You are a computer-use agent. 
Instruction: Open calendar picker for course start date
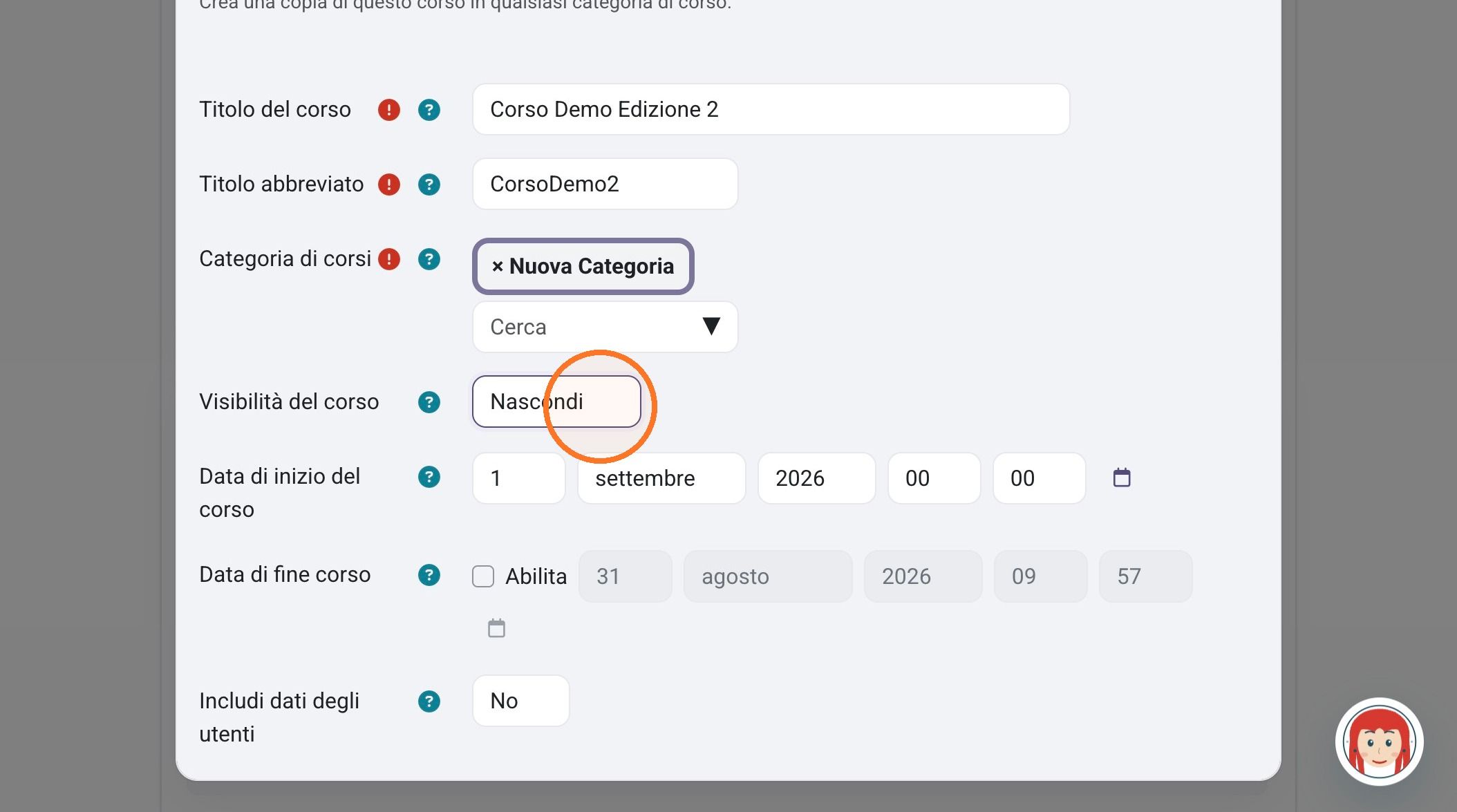[1122, 478]
